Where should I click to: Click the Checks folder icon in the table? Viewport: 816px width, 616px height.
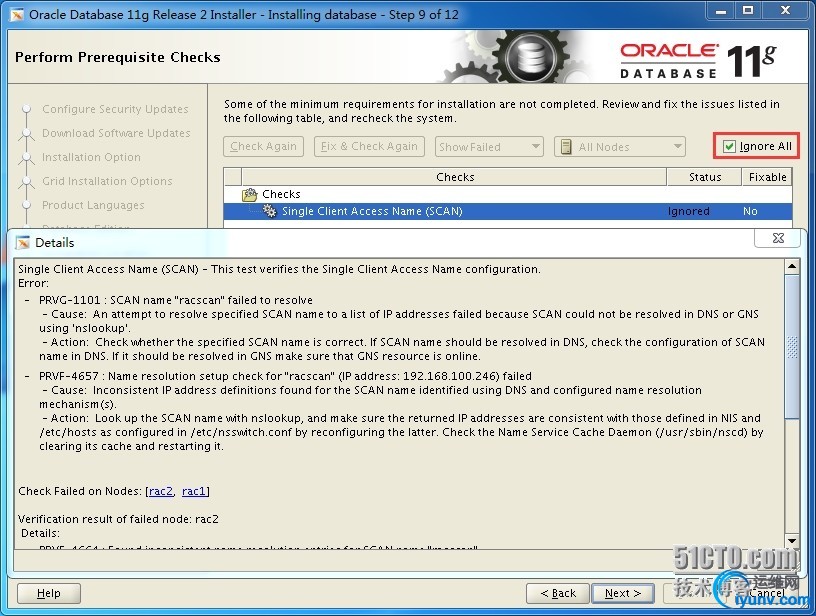pos(250,195)
